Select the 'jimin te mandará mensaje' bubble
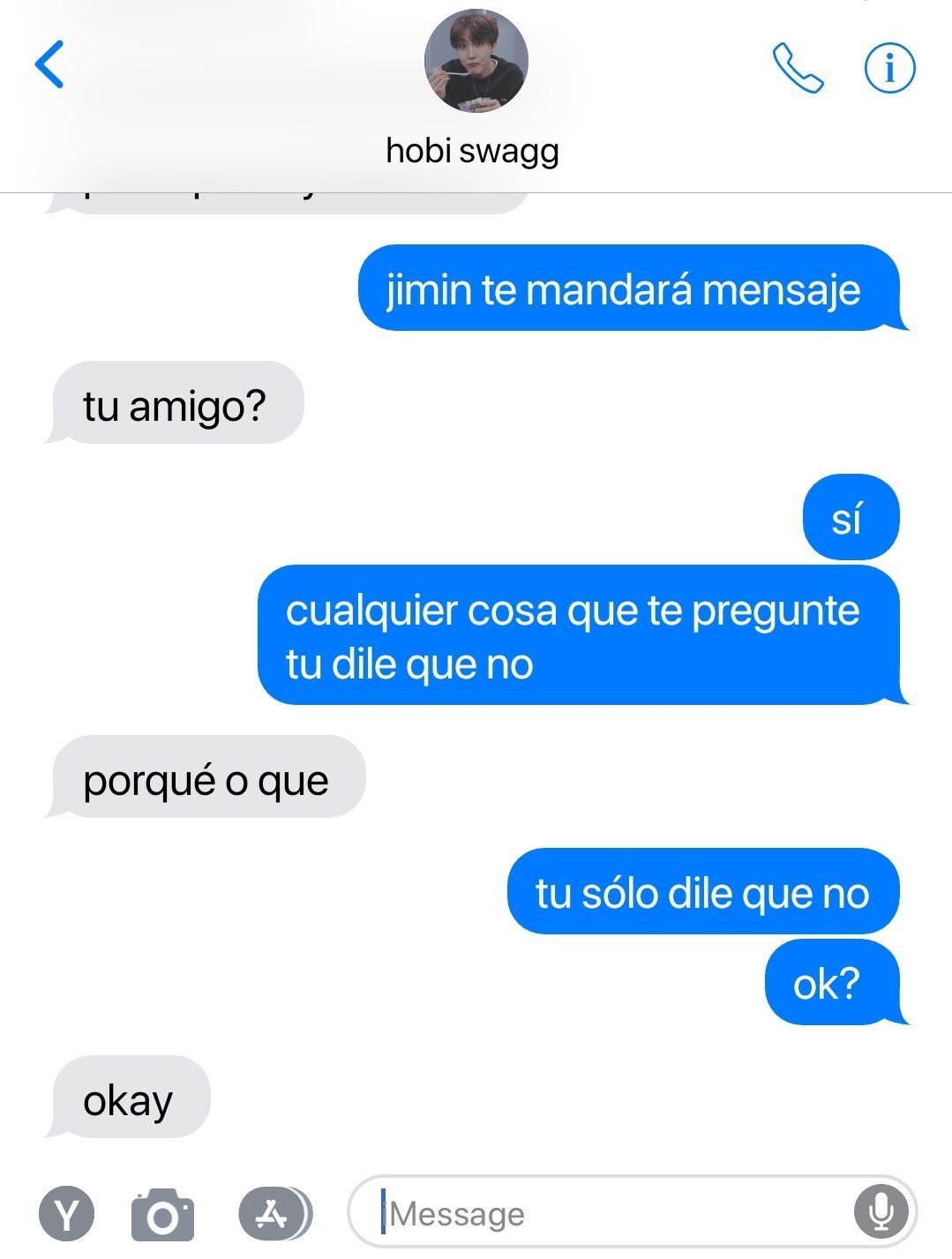The image size is (952, 1259). click(630, 289)
